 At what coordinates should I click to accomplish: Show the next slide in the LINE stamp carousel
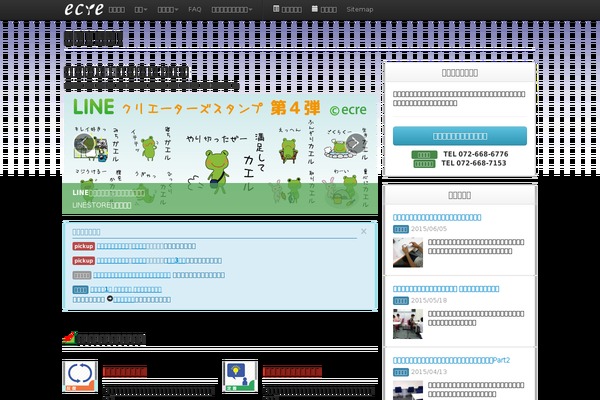point(355,144)
